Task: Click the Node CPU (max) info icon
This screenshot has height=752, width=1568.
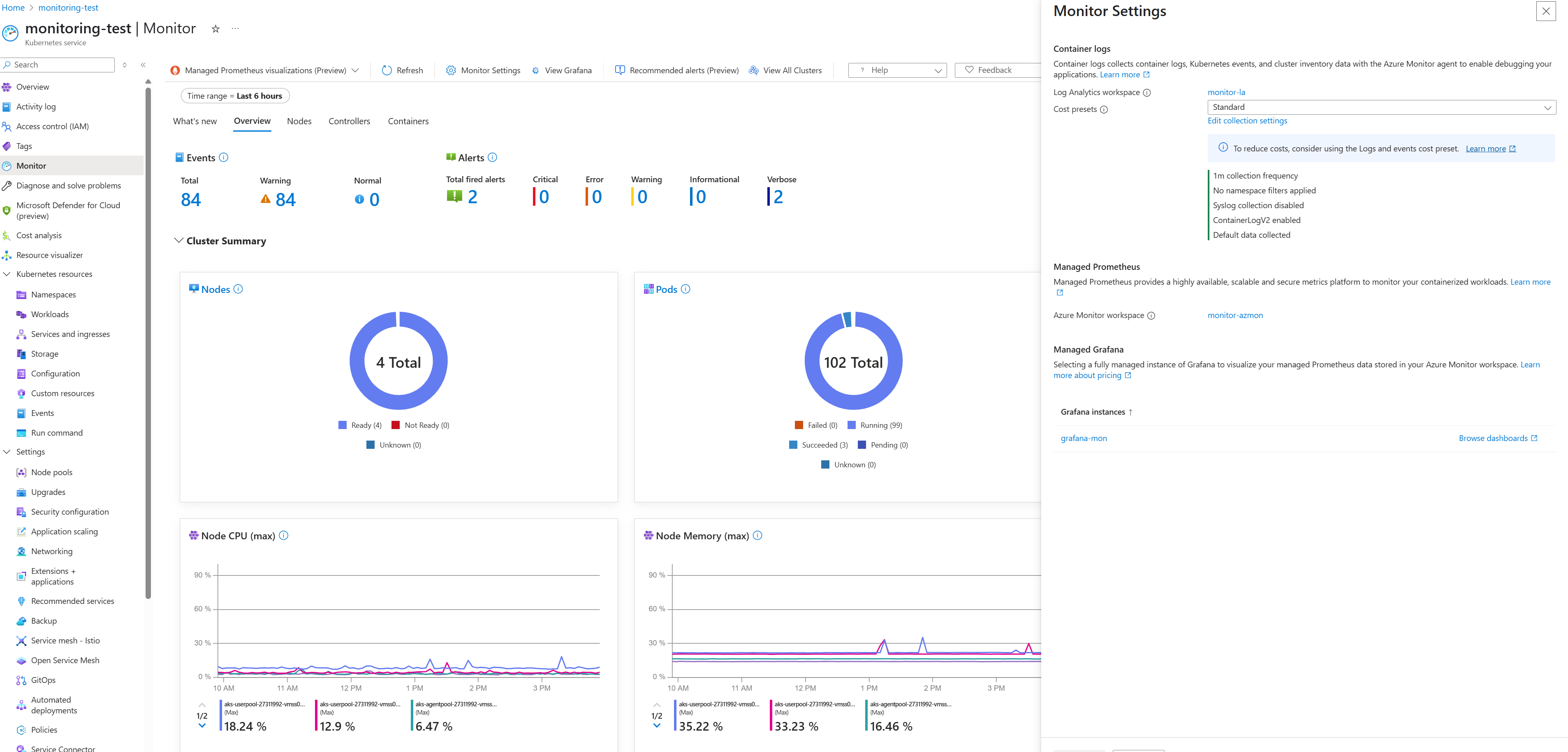Action: [x=284, y=535]
